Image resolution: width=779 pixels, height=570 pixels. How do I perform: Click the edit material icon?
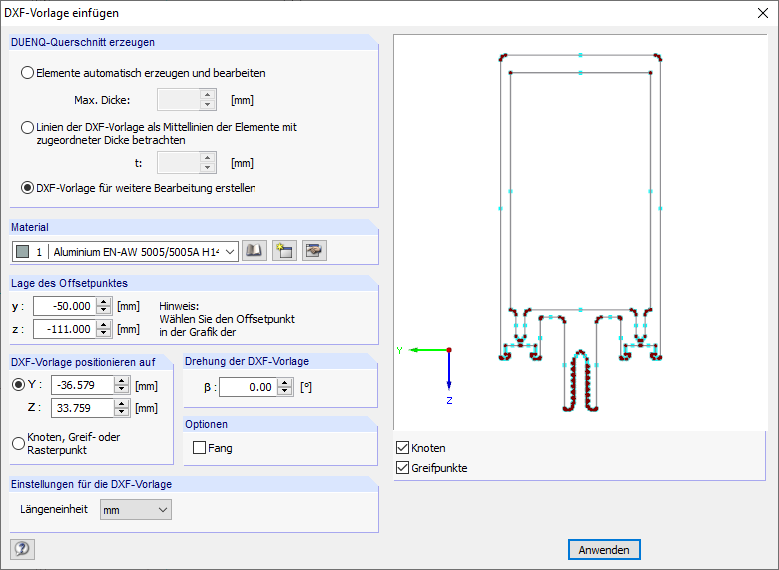tap(314, 250)
